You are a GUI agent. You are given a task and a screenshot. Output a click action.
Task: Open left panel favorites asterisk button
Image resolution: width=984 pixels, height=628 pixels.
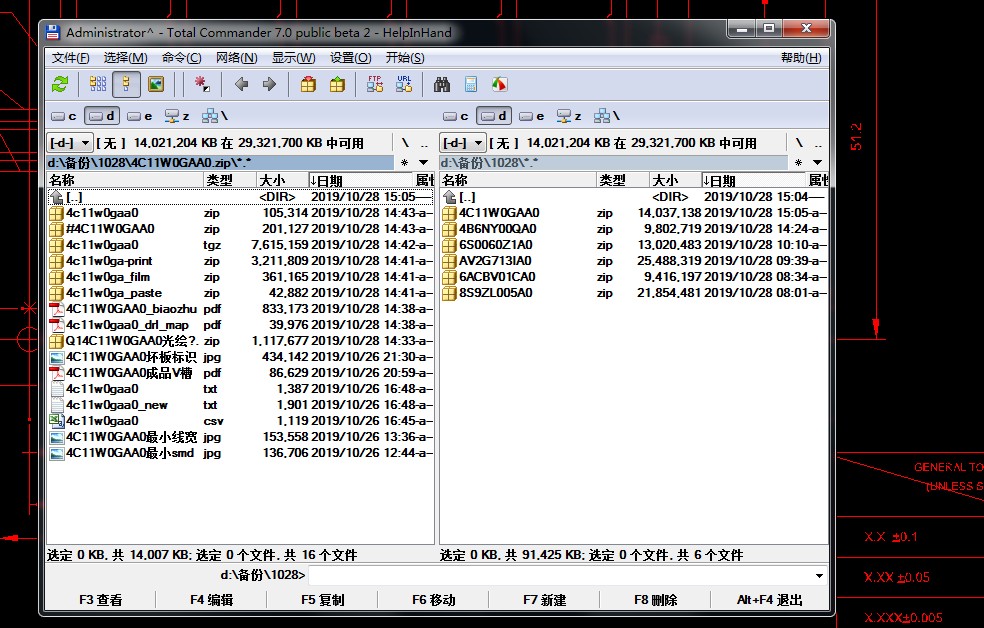point(405,163)
